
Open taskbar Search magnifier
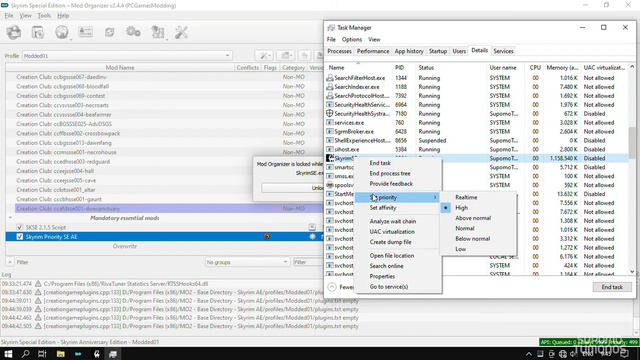click(25, 354)
